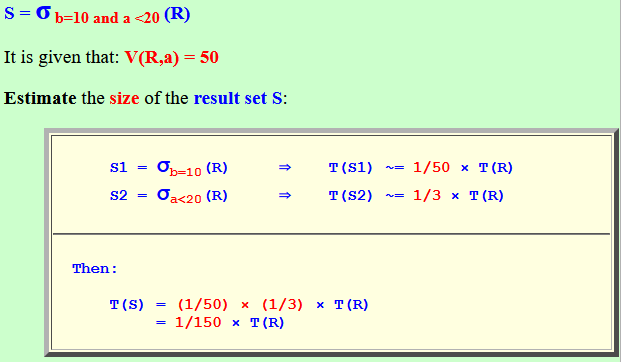Viewport: 621px width, 362px height.
Task: Click the implication arrow on the S2 row
Action: [x=284, y=195]
